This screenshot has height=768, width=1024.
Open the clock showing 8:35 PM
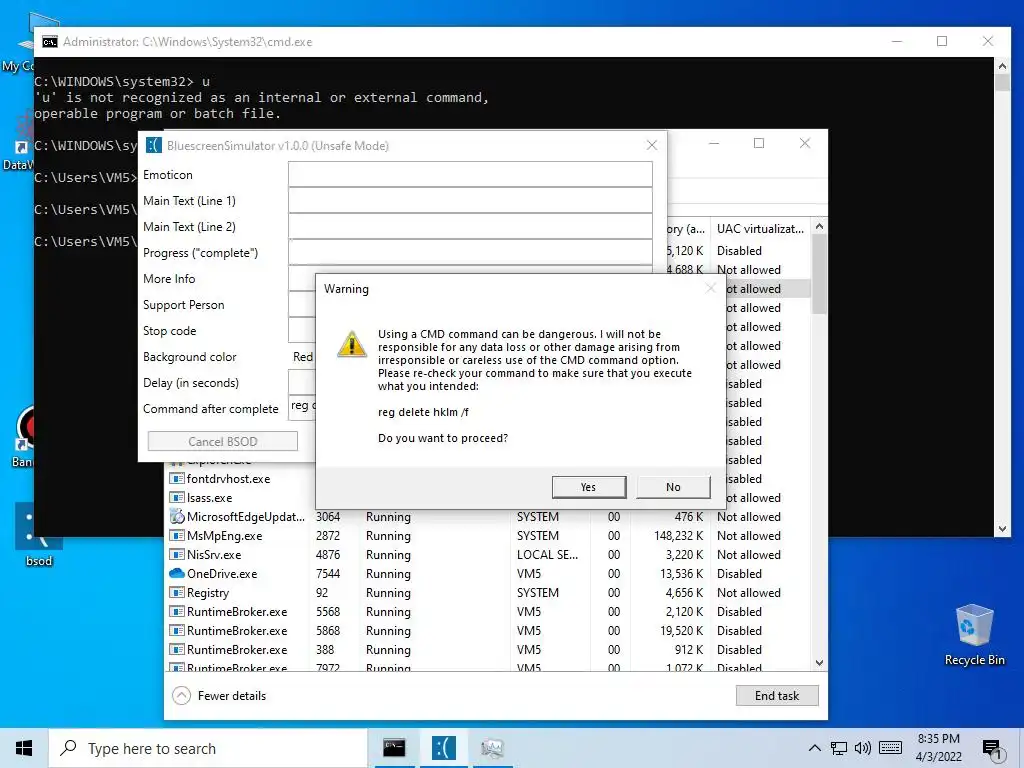pos(938,748)
